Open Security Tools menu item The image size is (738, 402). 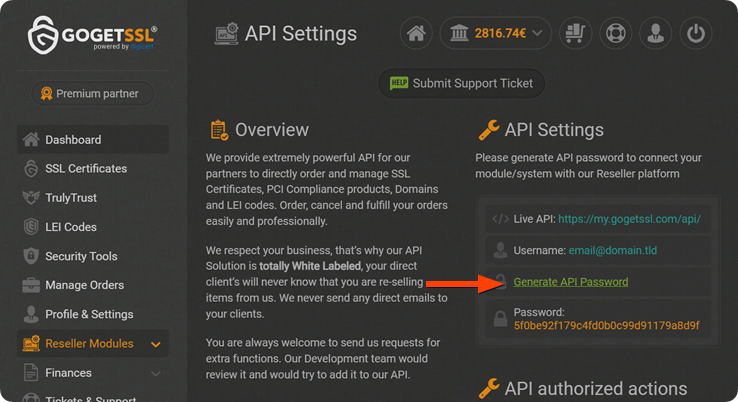[81, 256]
